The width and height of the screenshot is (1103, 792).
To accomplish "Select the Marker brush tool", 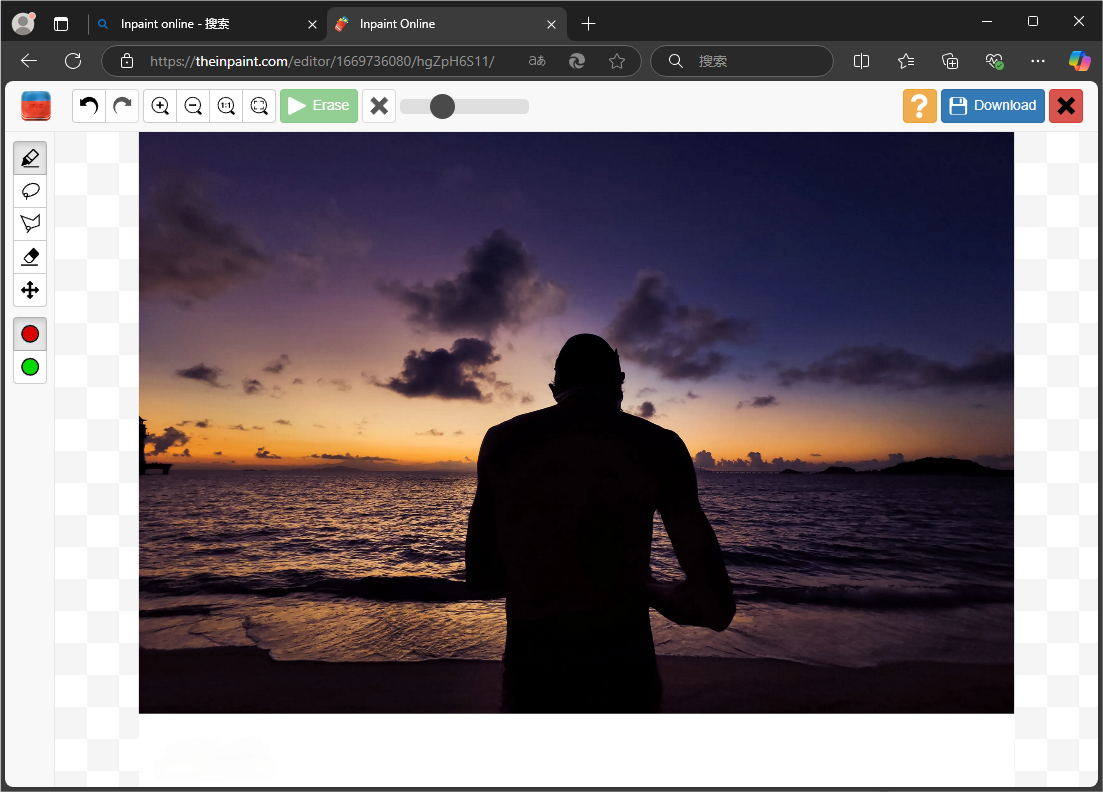I will pos(30,158).
